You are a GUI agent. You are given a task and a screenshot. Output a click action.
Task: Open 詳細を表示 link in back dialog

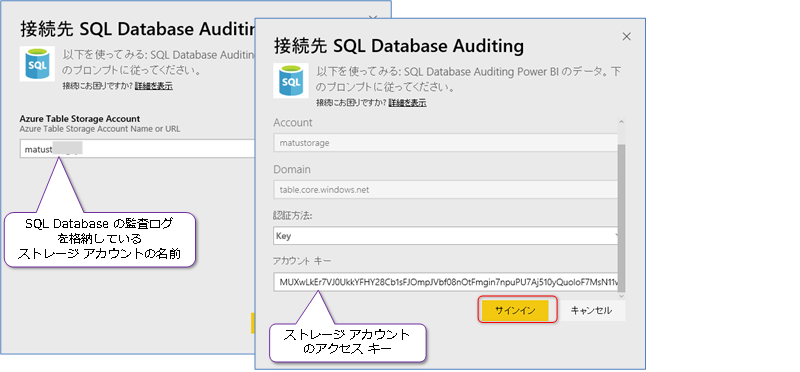154,86
